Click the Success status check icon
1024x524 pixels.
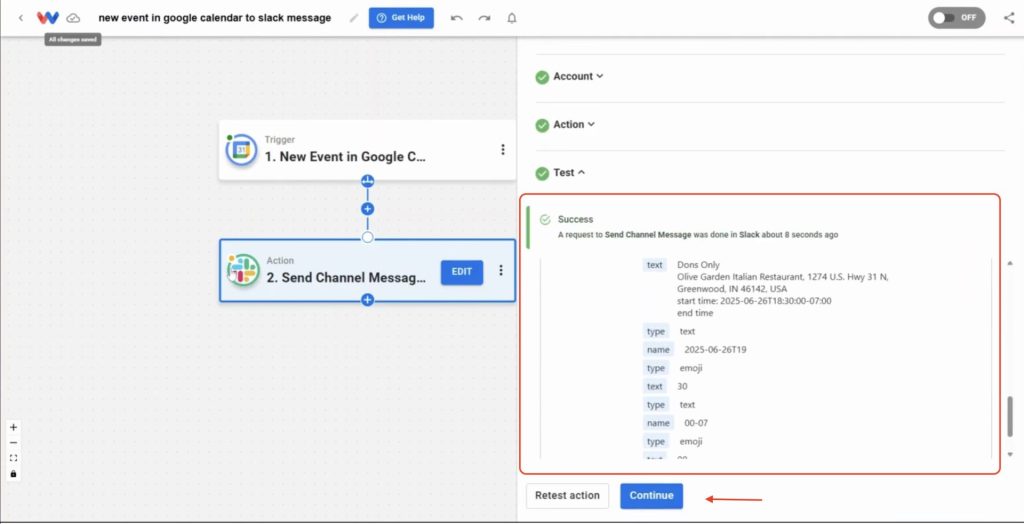(545, 220)
